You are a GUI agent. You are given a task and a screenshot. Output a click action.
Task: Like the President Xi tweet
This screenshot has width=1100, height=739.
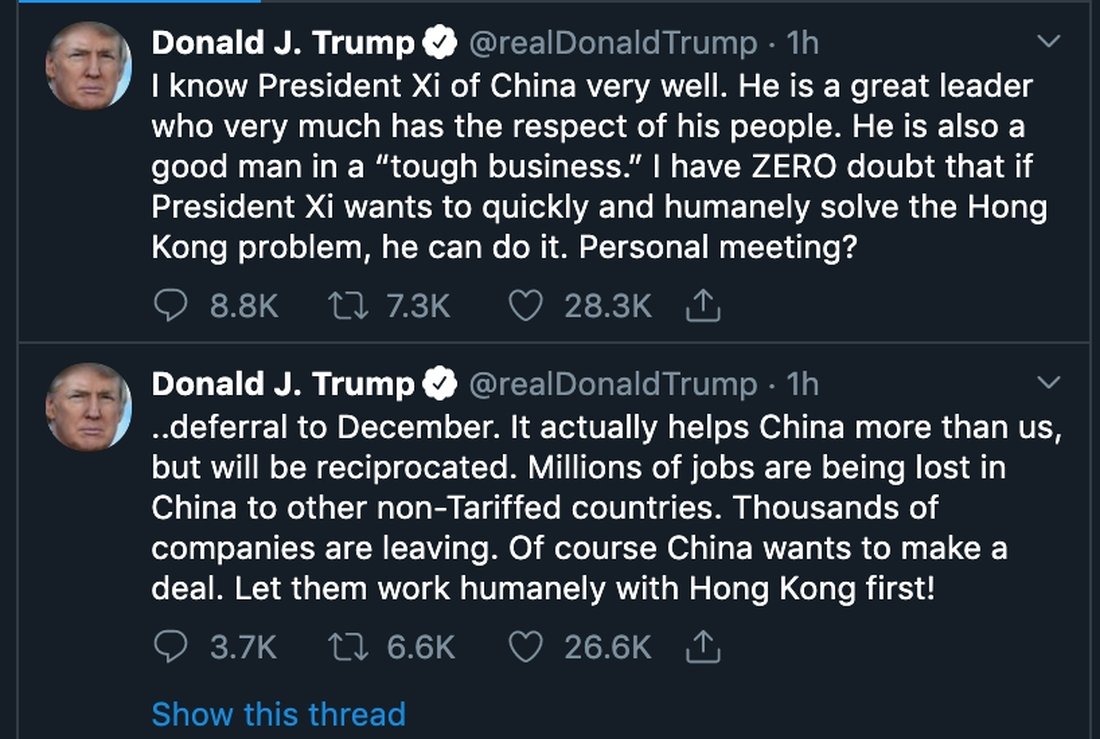(x=526, y=307)
